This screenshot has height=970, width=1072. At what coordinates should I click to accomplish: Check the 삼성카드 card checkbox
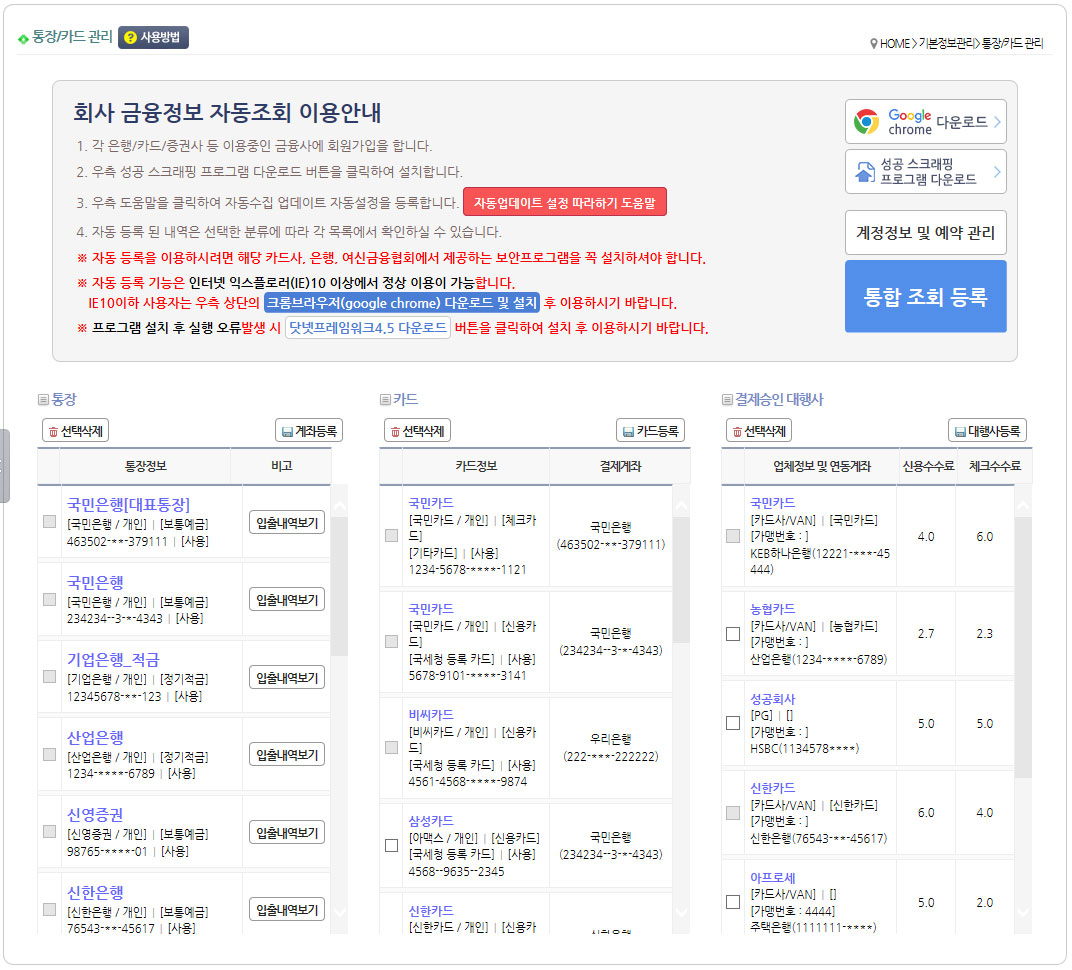[x=392, y=846]
